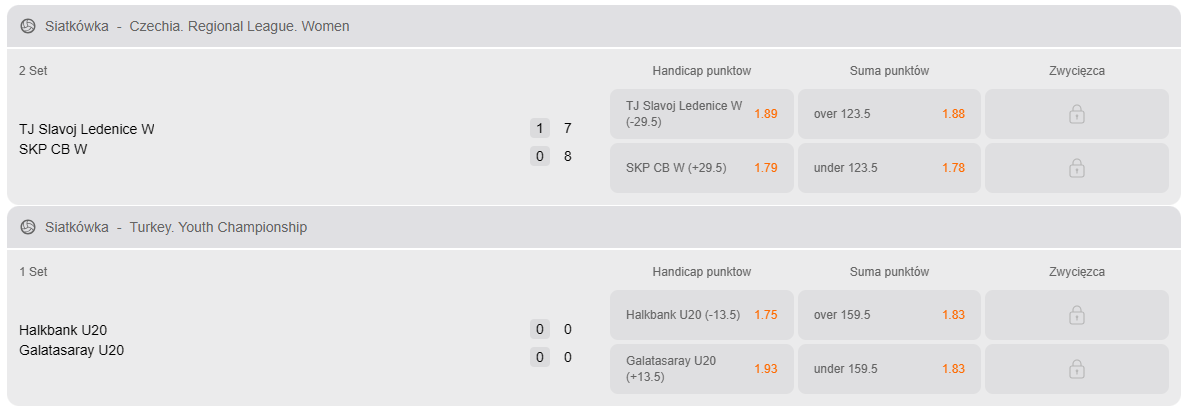Pick over 123.5 total points at 1.88
Screen dimensions: 1188x411
click(889, 115)
